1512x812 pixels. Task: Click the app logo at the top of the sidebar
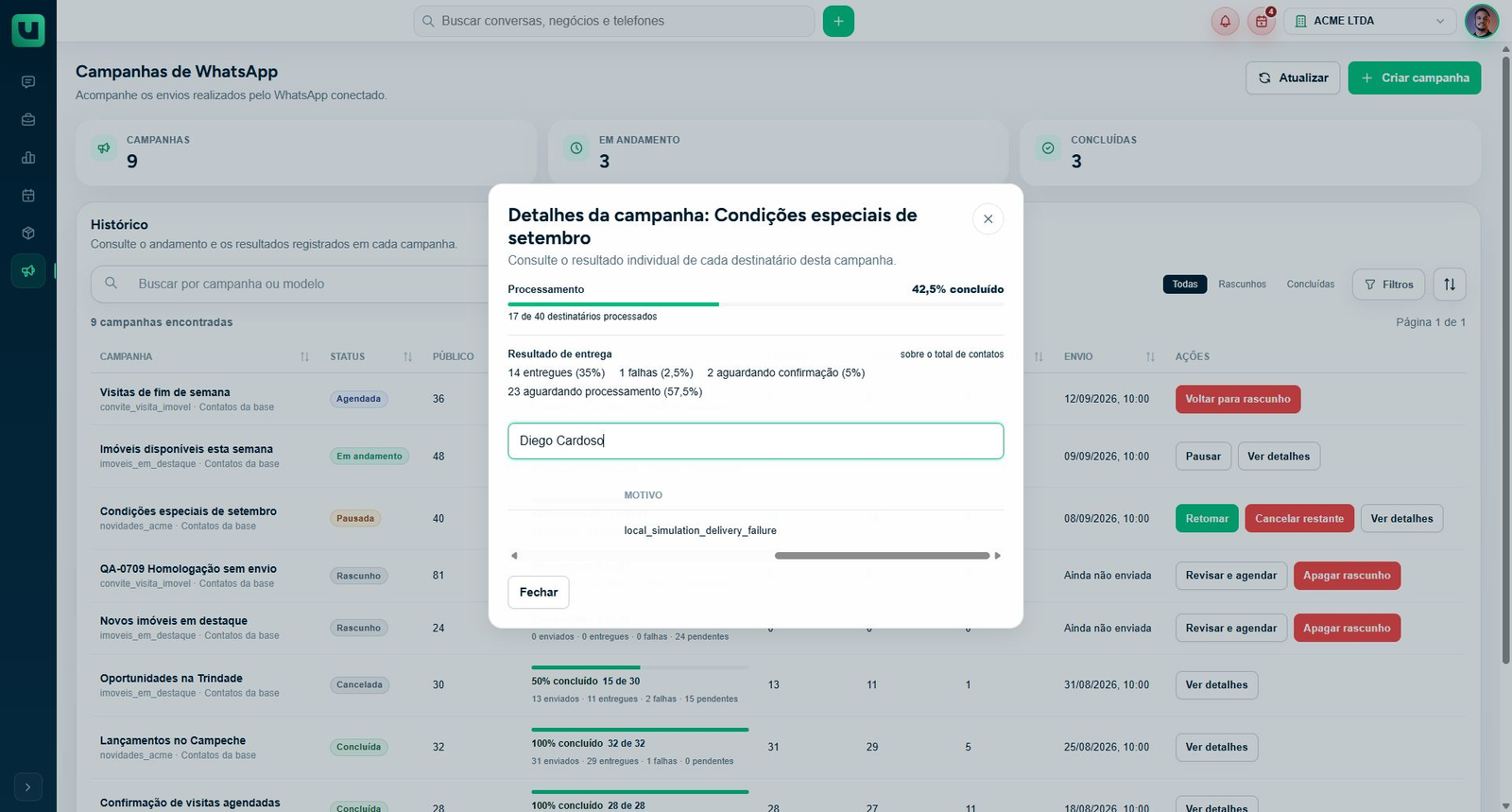click(x=28, y=29)
